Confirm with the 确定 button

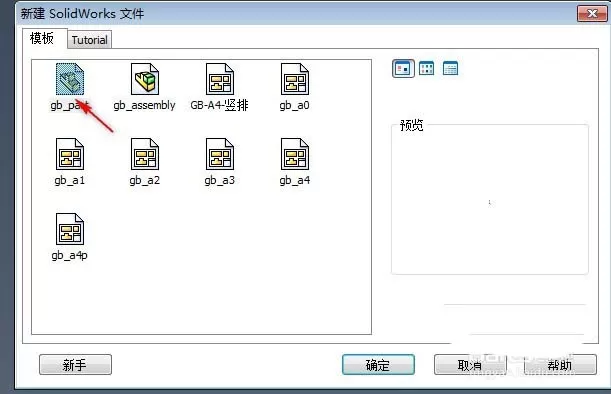[378, 365]
